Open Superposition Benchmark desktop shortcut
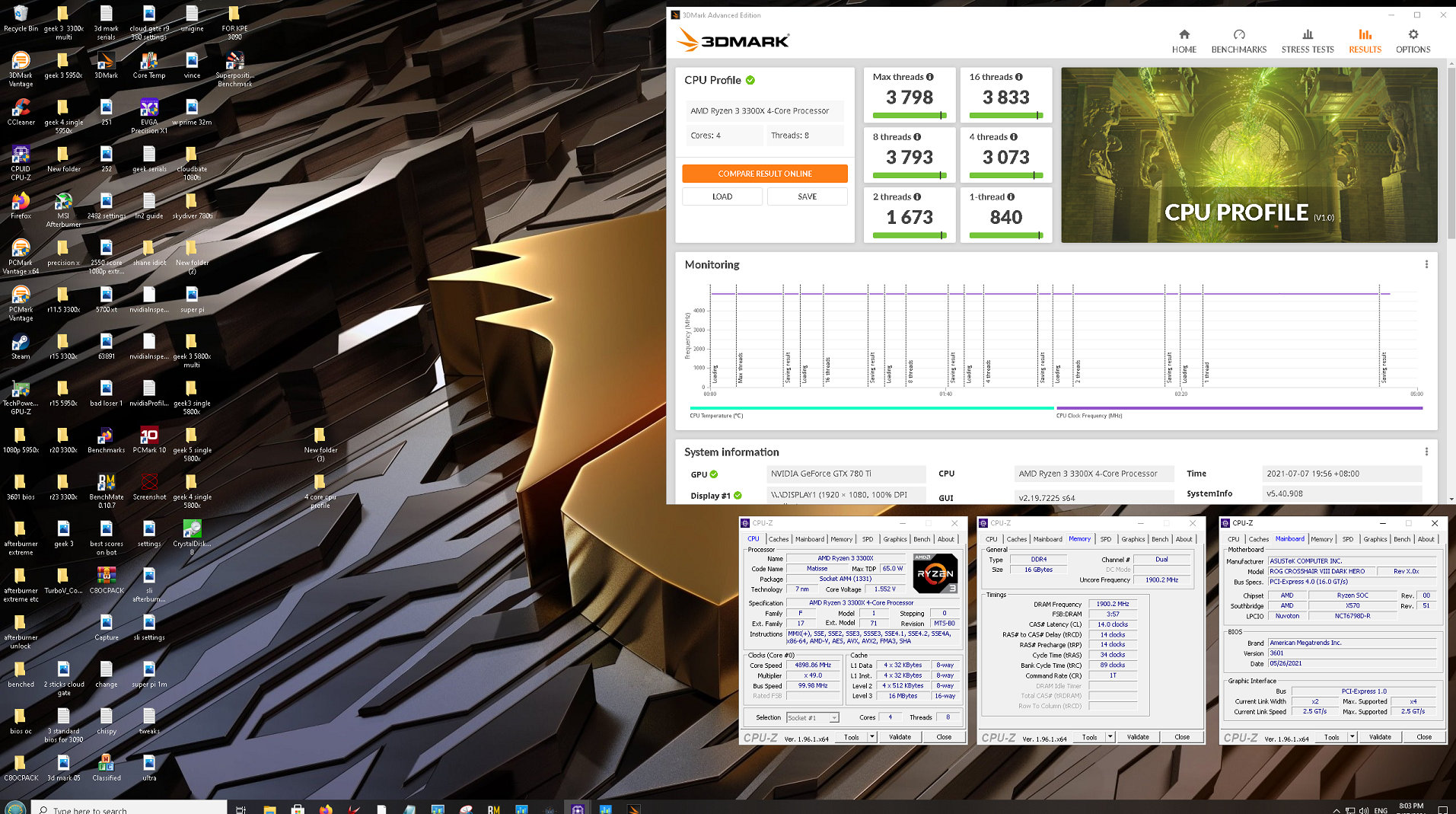 [234, 69]
